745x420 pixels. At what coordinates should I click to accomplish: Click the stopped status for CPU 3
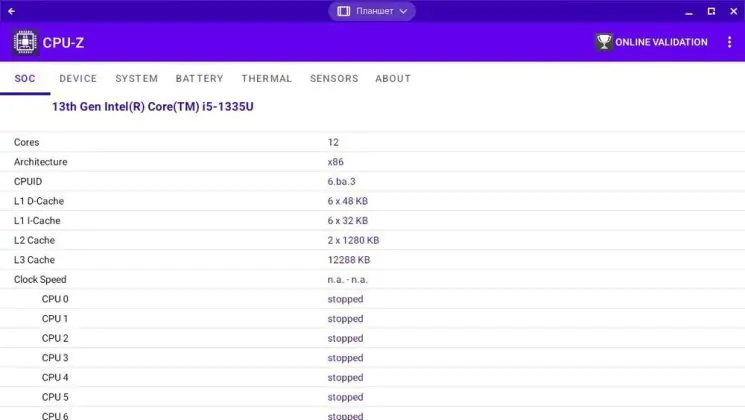(x=345, y=358)
